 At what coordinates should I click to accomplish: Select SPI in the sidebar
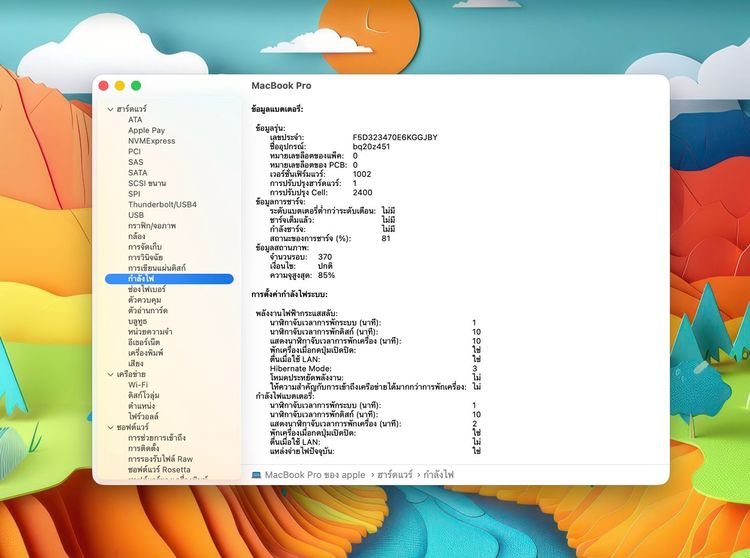[134, 194]
